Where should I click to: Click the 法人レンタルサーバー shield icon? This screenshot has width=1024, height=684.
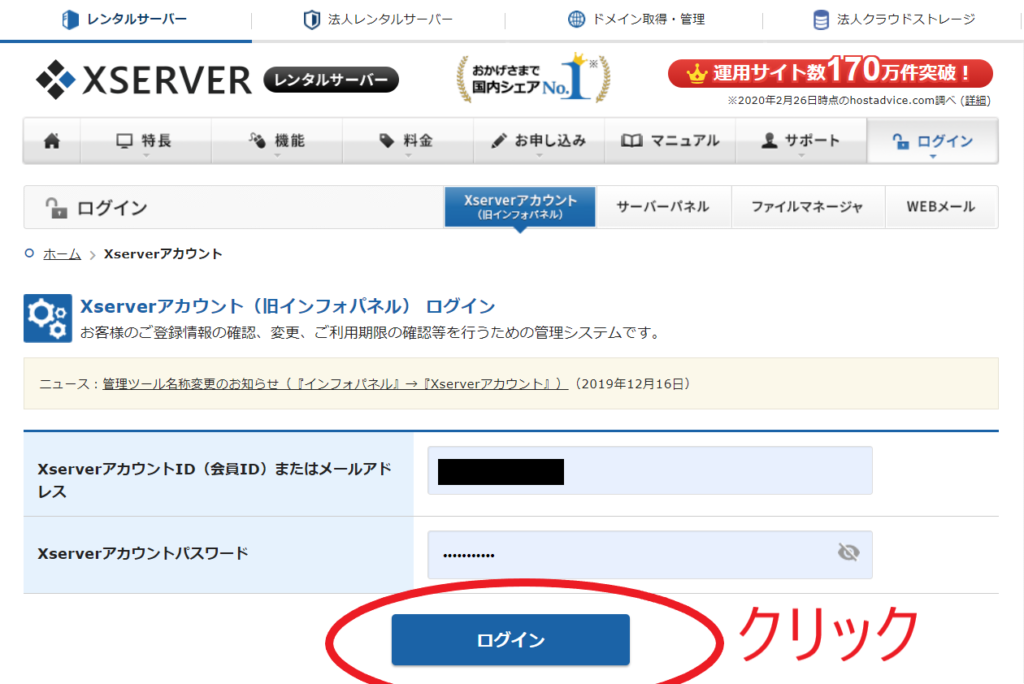point(312,20)
